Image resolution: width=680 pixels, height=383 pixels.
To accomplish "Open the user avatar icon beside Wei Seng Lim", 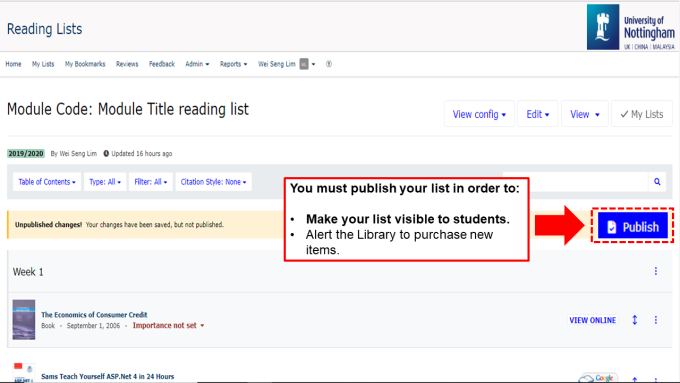I will click(x=304, y=64).
